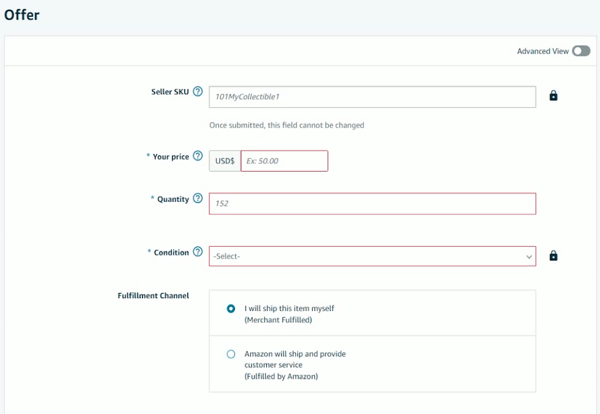Click the USD$ currency prefix box
The image size is (600, 414).
coord(225,161)
